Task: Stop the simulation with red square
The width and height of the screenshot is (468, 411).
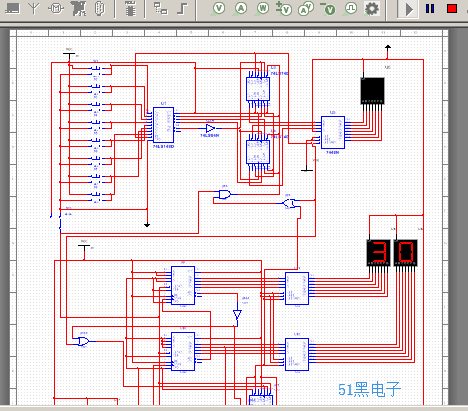Action: 452,9
